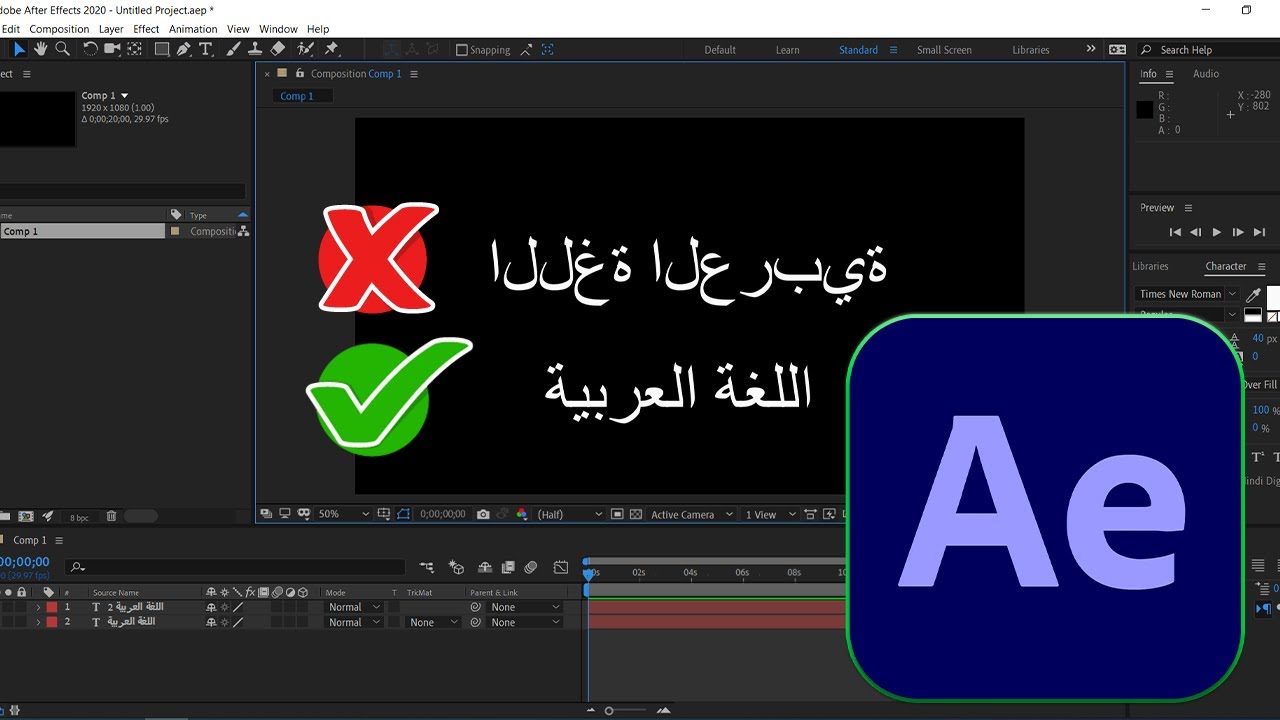The width and height of the screenshot is (1280, 720).
Task: Select the Clone Stamp tool
Action: click(x=255, y=49)
